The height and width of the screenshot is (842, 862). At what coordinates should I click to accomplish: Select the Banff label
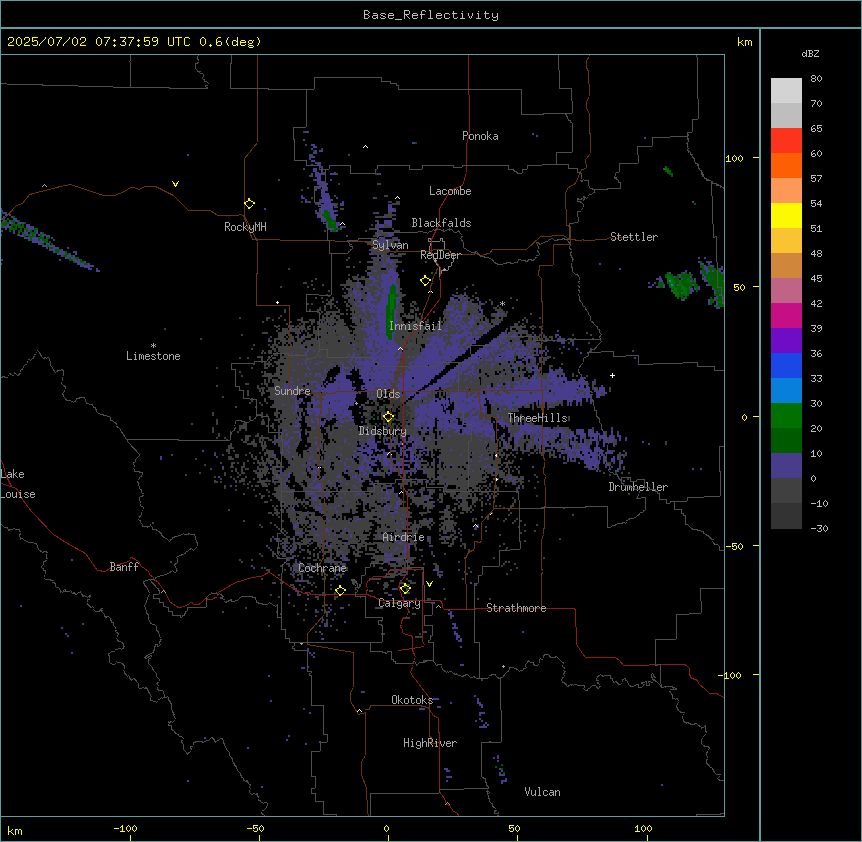click(124, 567)
